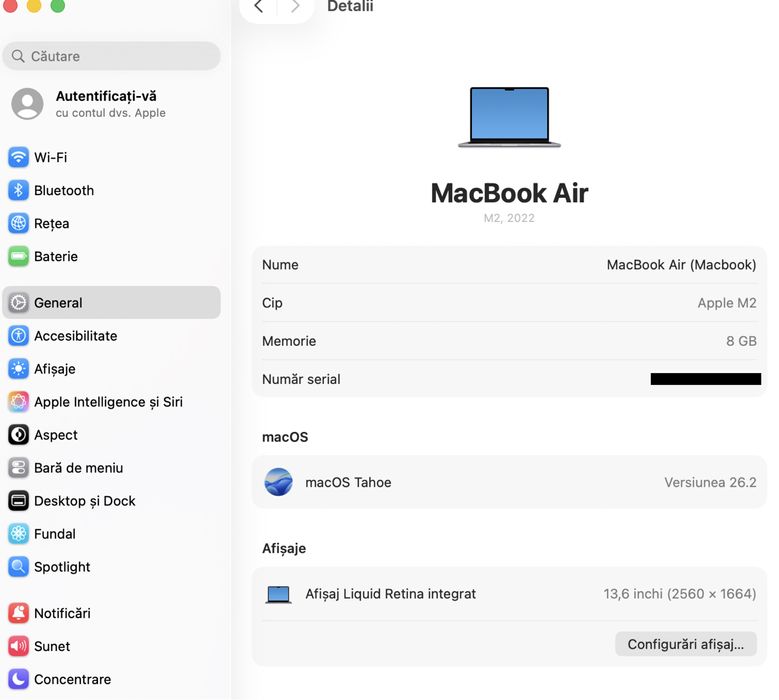779x700 pixels.
Task: Open Bară de meniu settings
Action: (x=111, y=467)
